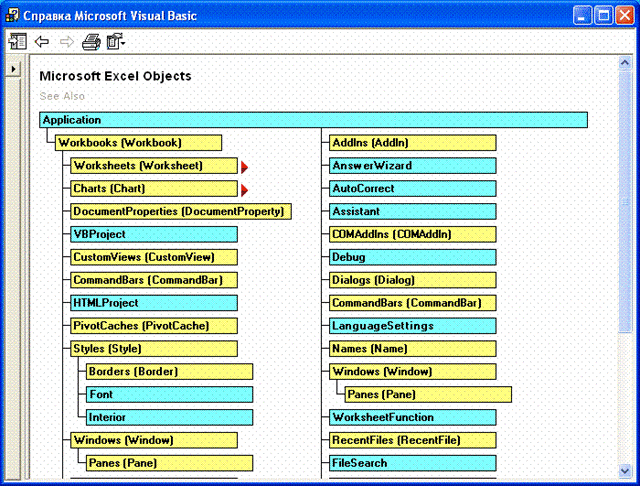Click Windows (Window) in right column

click(413, 371)
